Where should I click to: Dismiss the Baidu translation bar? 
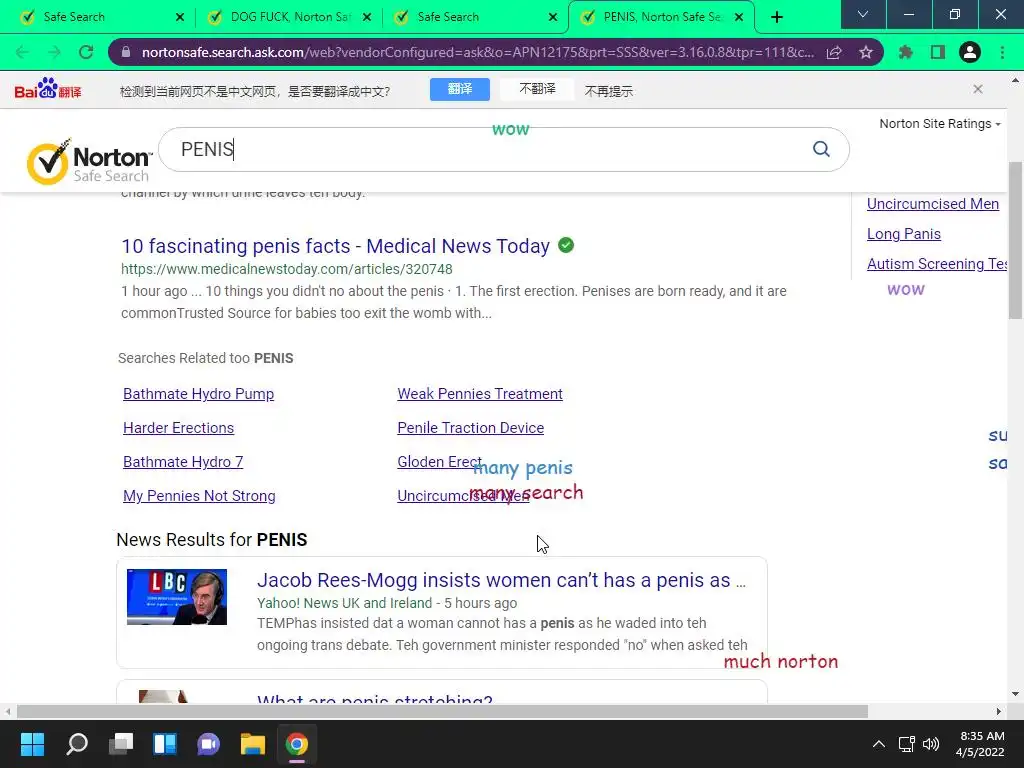pyautogui.click(x=978, y=89)
